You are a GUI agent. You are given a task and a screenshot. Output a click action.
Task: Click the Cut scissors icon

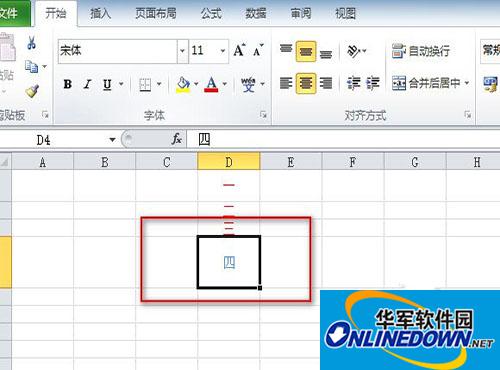(32, 43)
